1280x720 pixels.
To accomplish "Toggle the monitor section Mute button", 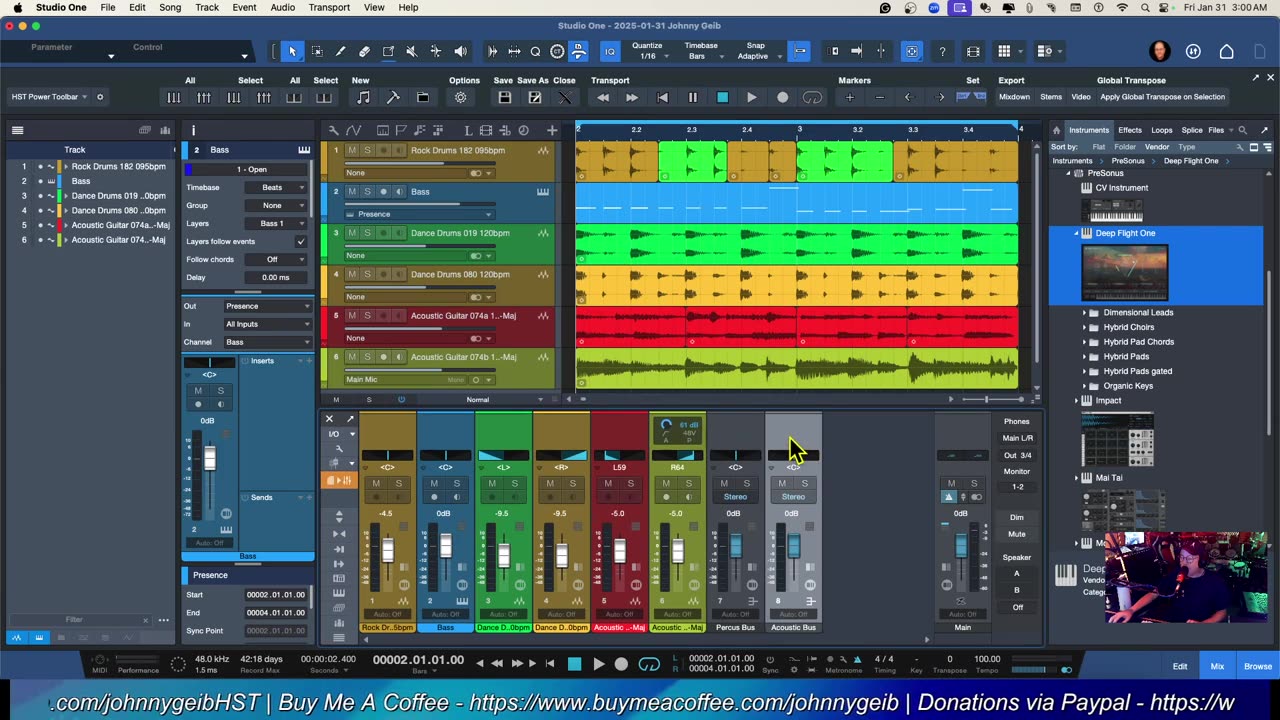I will (1016, 534).
